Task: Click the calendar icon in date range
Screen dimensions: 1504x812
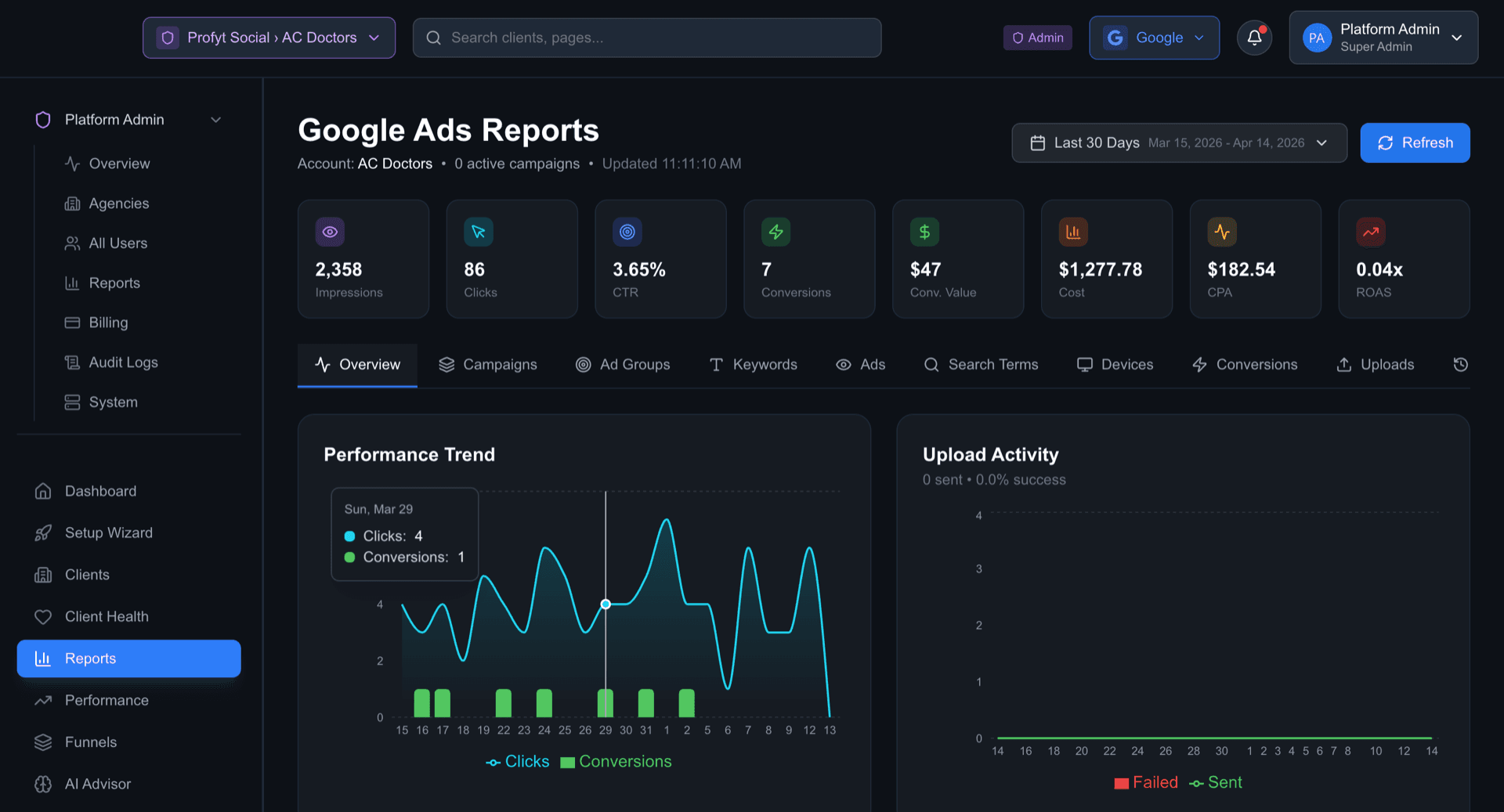Action: coord(1038,143)
